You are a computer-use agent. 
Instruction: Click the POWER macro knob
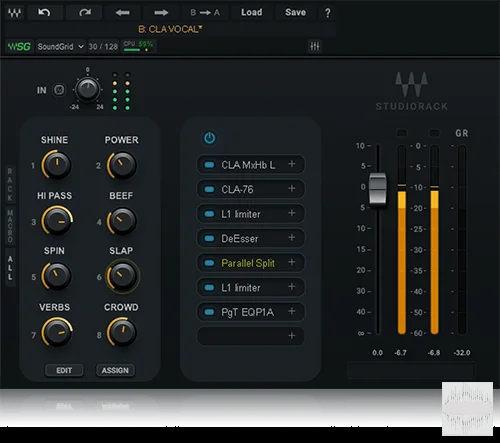[x=122, y=165]
